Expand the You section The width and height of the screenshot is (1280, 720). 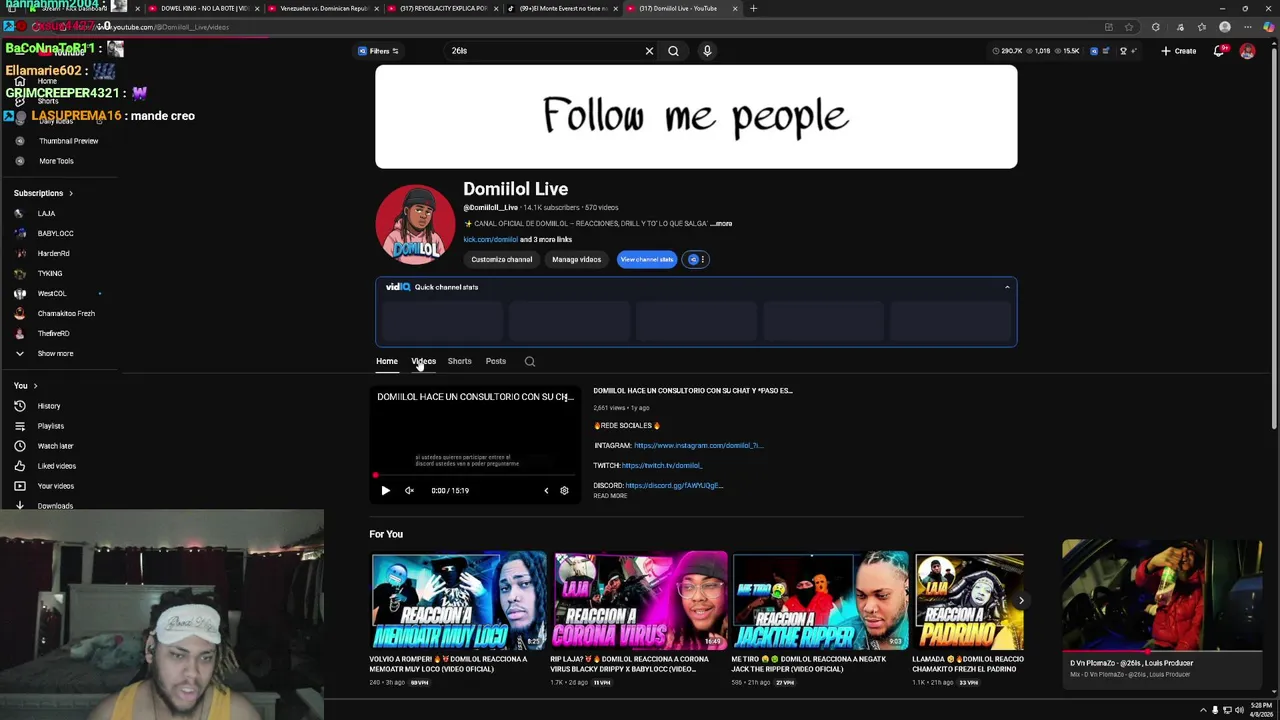(x=25, y=386)
